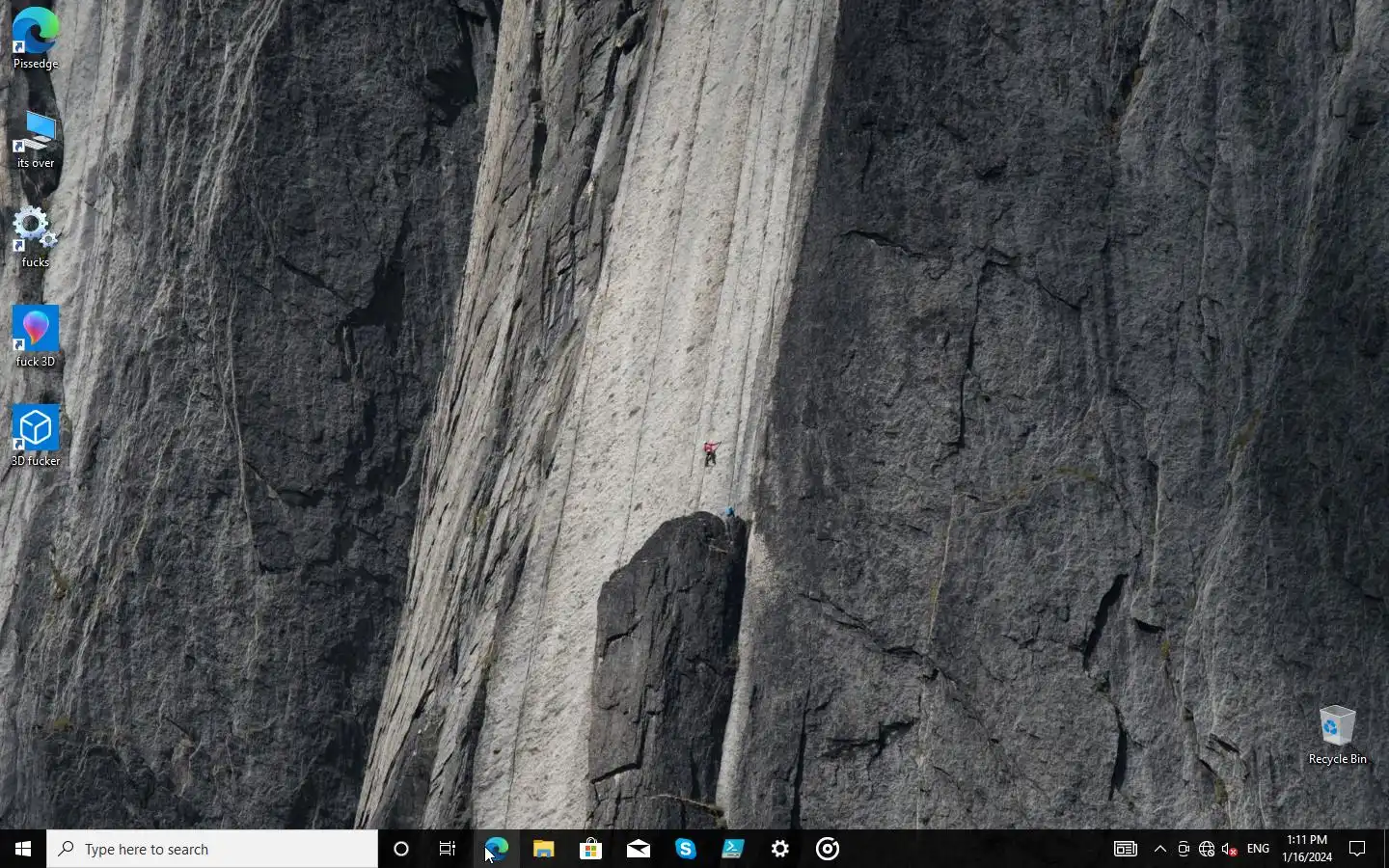
Task: Click the Meet Now tray icon
Action: 1184,849
